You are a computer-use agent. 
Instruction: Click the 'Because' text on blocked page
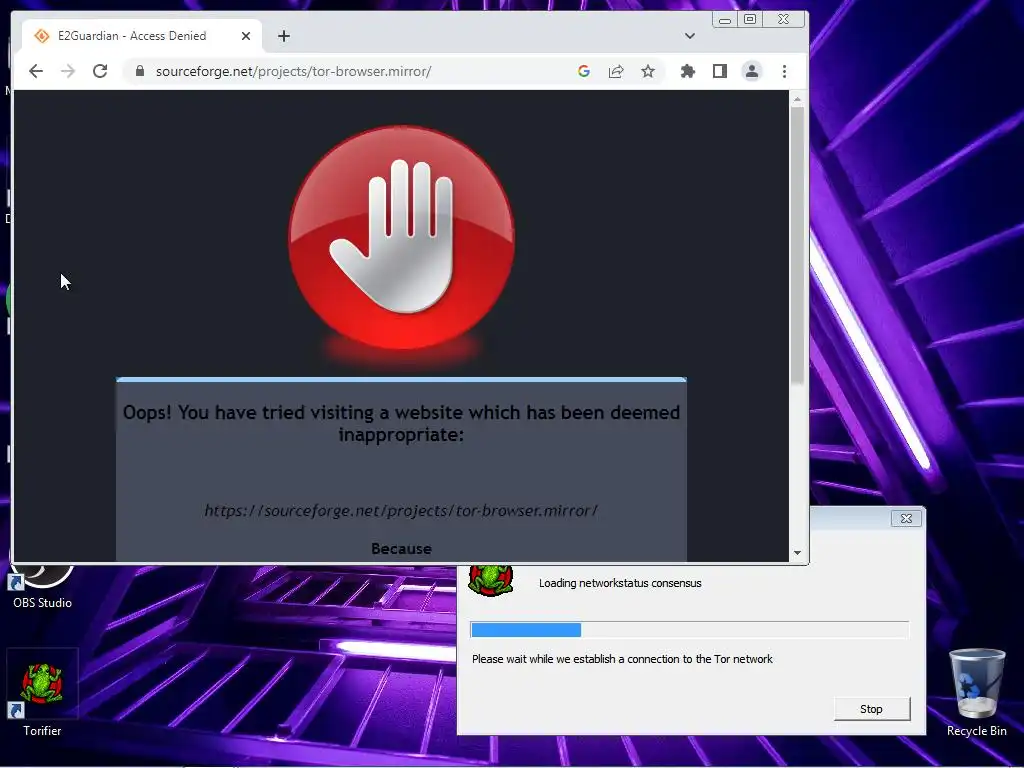click(401, 549)
